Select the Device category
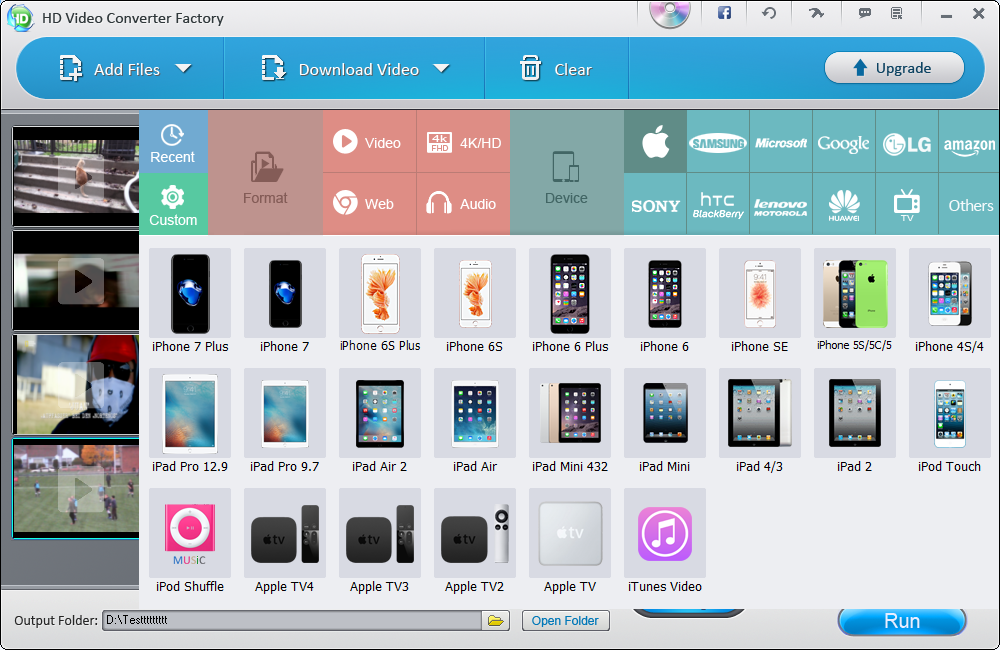Image resolution: width=1000 pixels, height=650 pixels. coord(566,173)
